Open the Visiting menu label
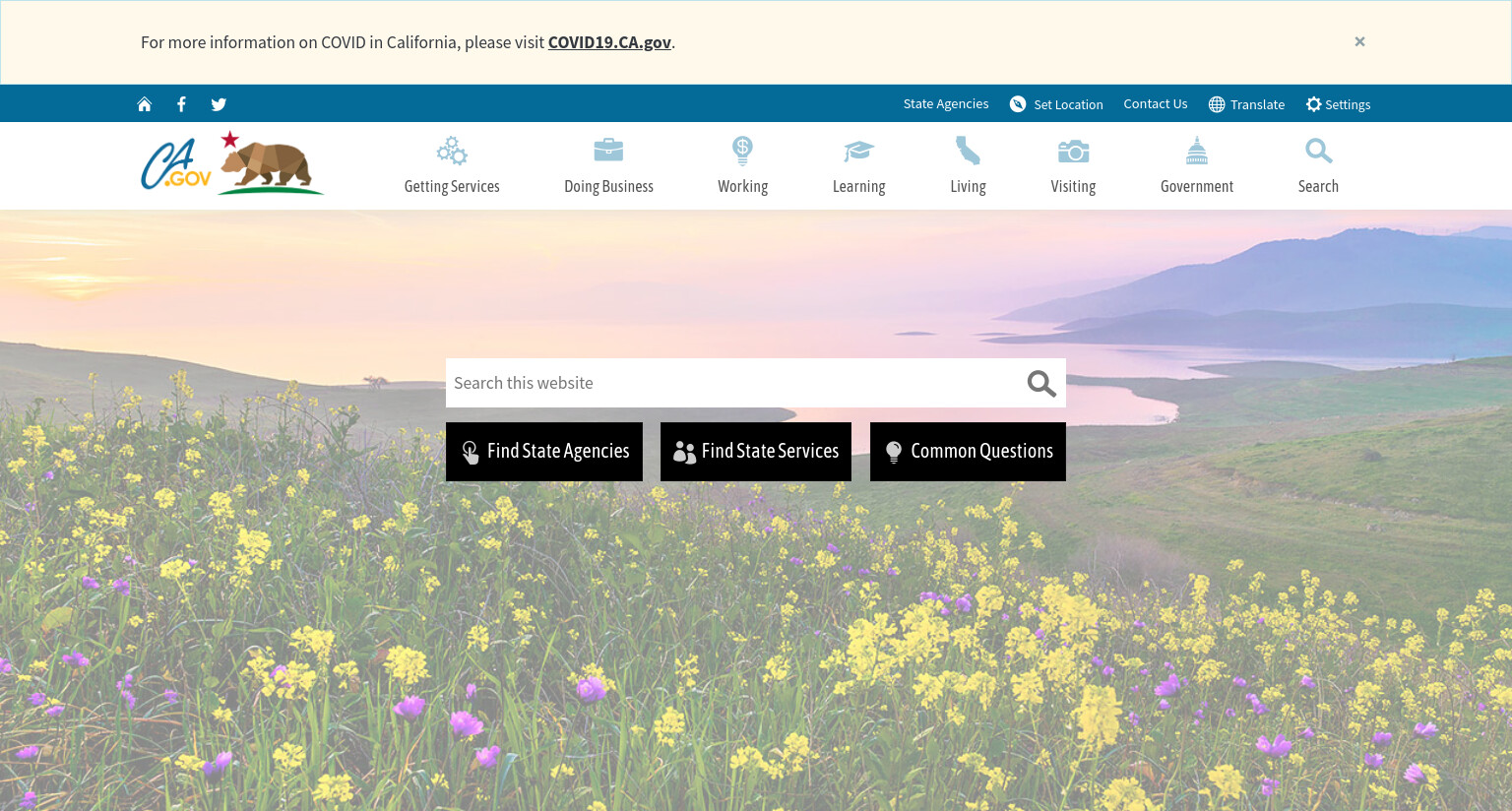 click(1073, 186)
